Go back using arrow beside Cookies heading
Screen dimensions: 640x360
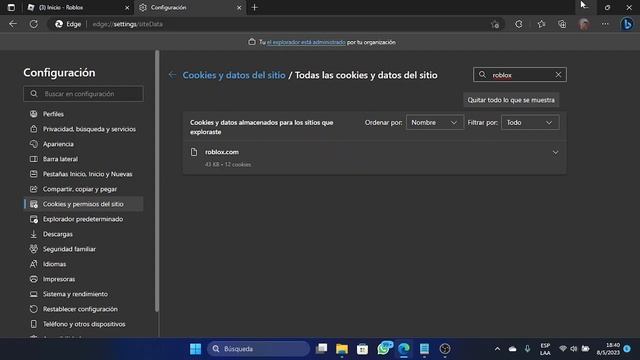point(172,75)
